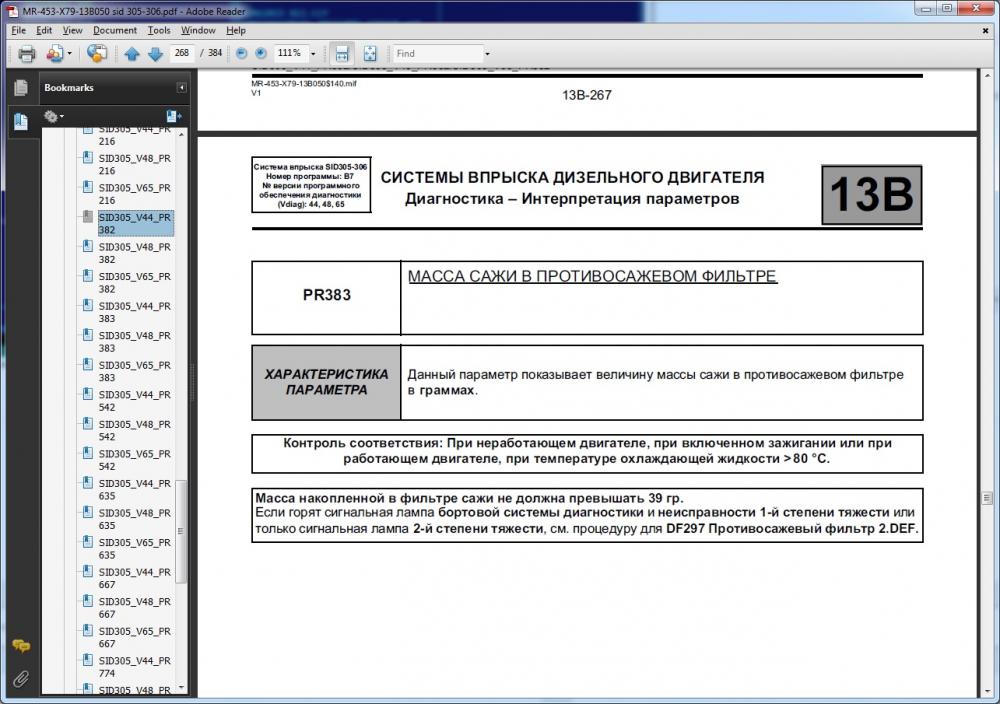The height and width of the screenshot is (704, 1000).
Task: Open the collaborate globe icon in the toolbar
Action: tap(96, 54)
